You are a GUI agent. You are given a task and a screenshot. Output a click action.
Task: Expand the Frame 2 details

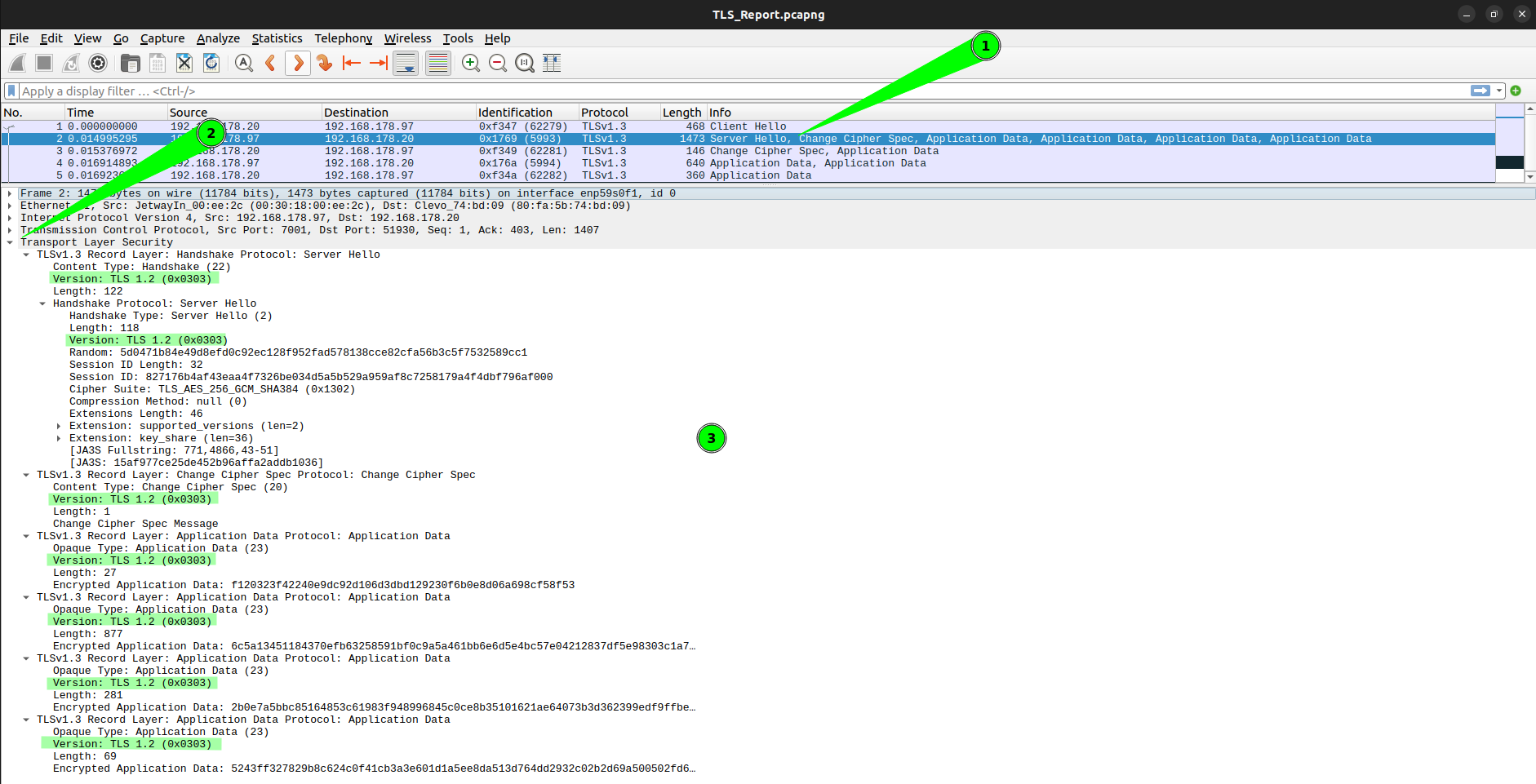tap(9, 193)
